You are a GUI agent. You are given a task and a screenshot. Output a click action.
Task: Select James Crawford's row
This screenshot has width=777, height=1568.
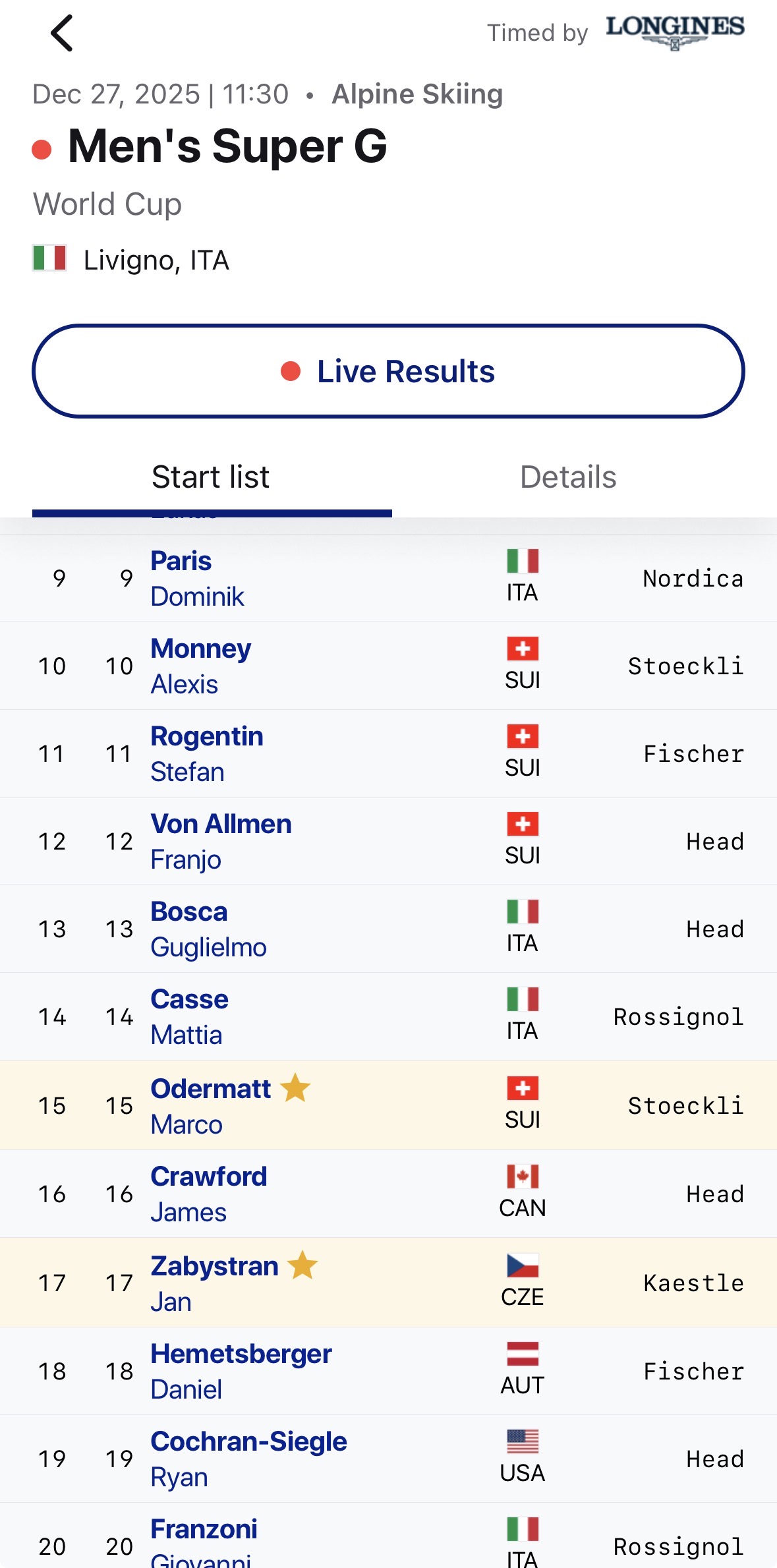[x=388, y=1194]
